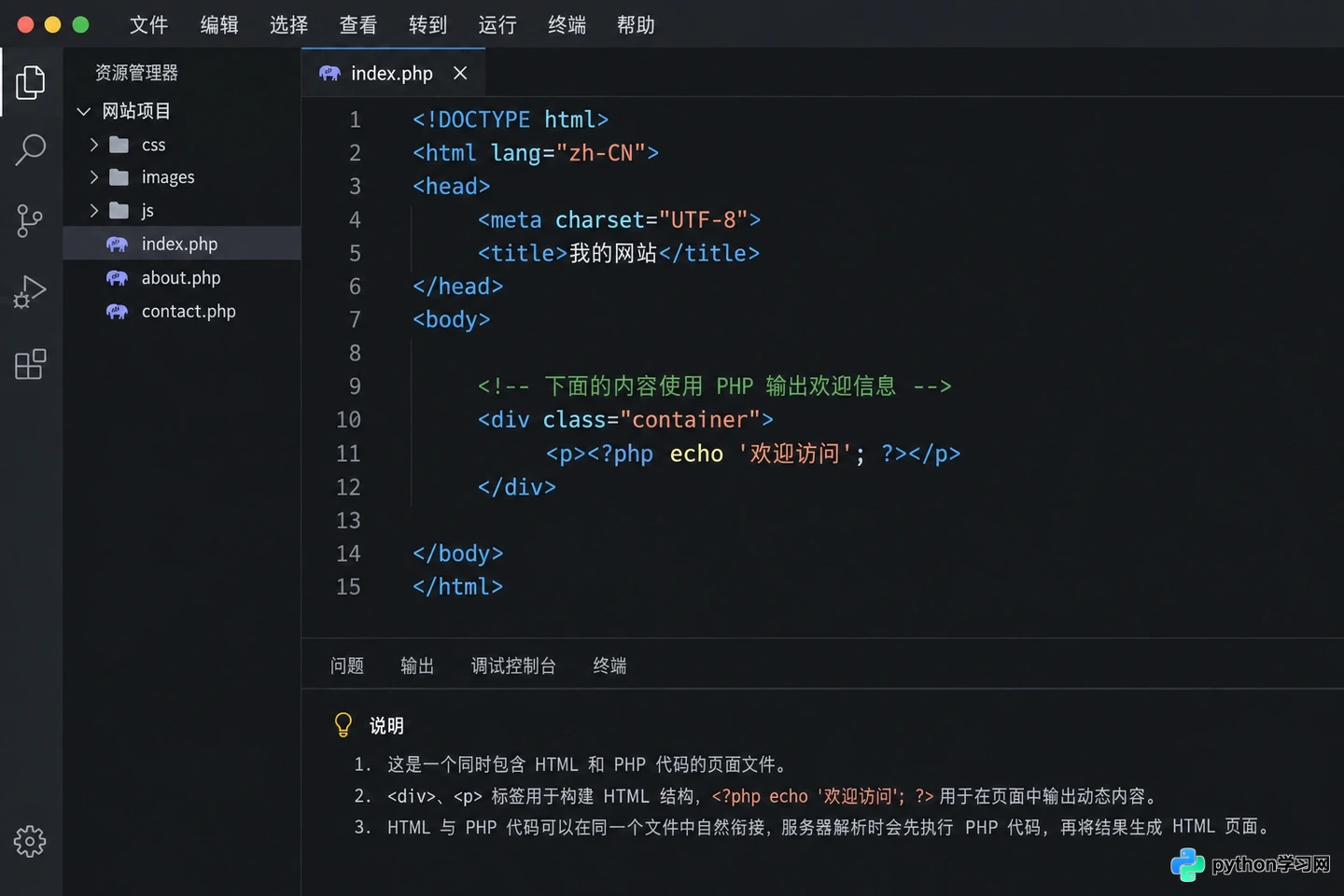The width and height of the screenshot is (1344, 896).
Task: Open the Extensions view icon
Action: 30,364
